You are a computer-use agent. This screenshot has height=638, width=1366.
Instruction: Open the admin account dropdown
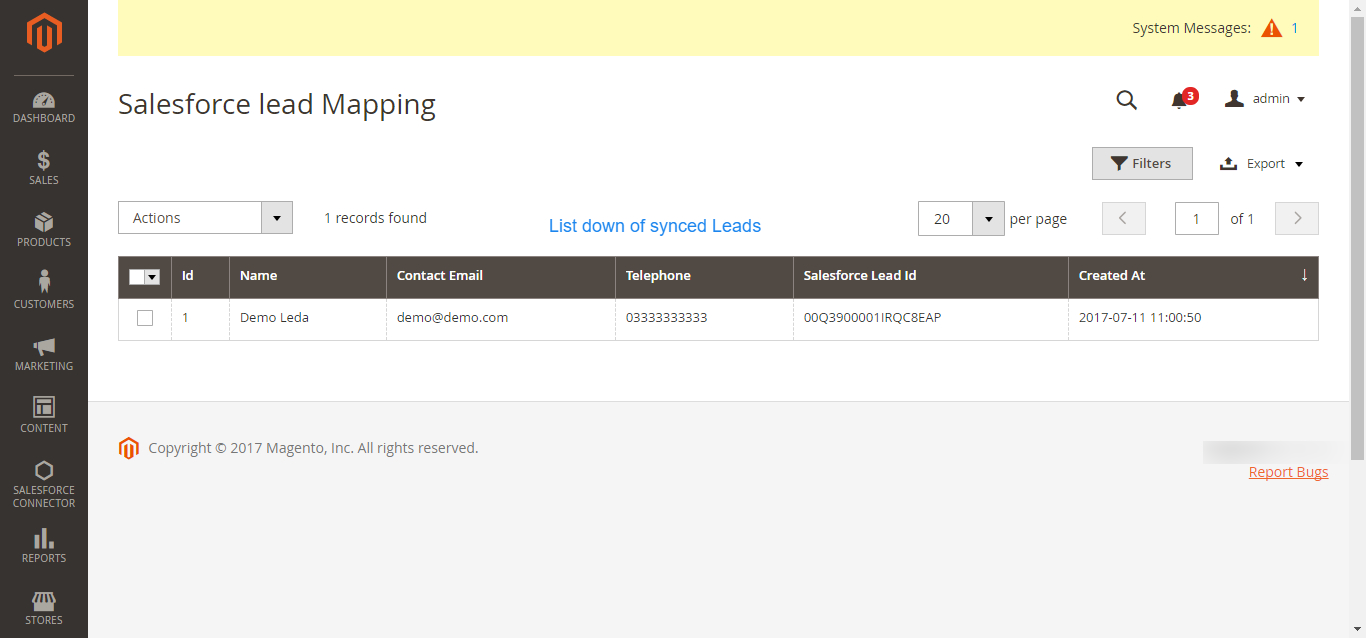[1265, 98]
